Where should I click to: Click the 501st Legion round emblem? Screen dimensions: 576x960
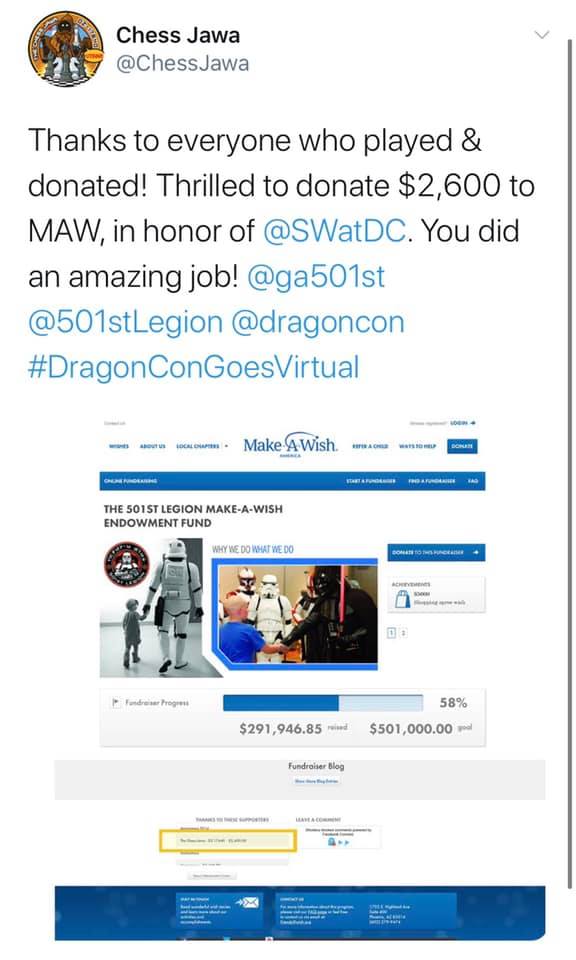pos(125,564)
